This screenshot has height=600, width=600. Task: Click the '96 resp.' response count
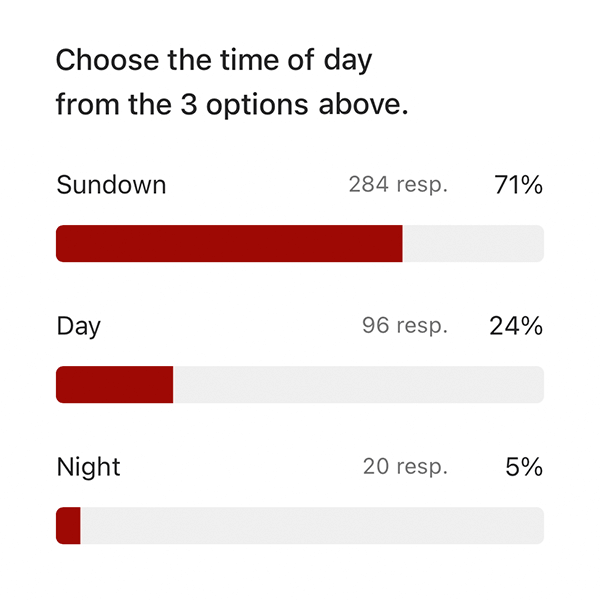click(405, 326)
